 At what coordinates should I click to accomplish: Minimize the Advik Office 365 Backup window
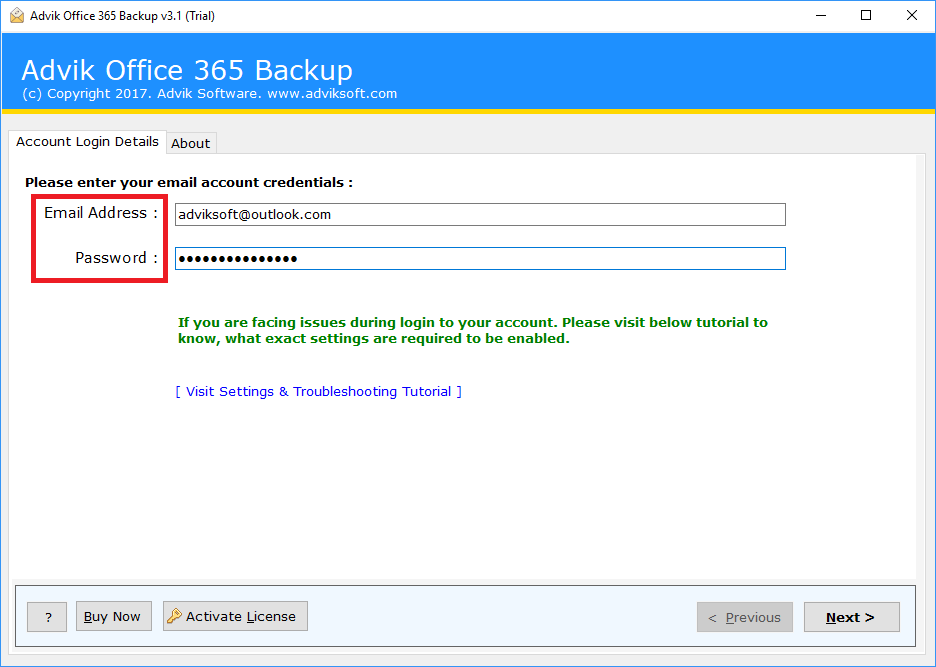click(x=820, y=15)
